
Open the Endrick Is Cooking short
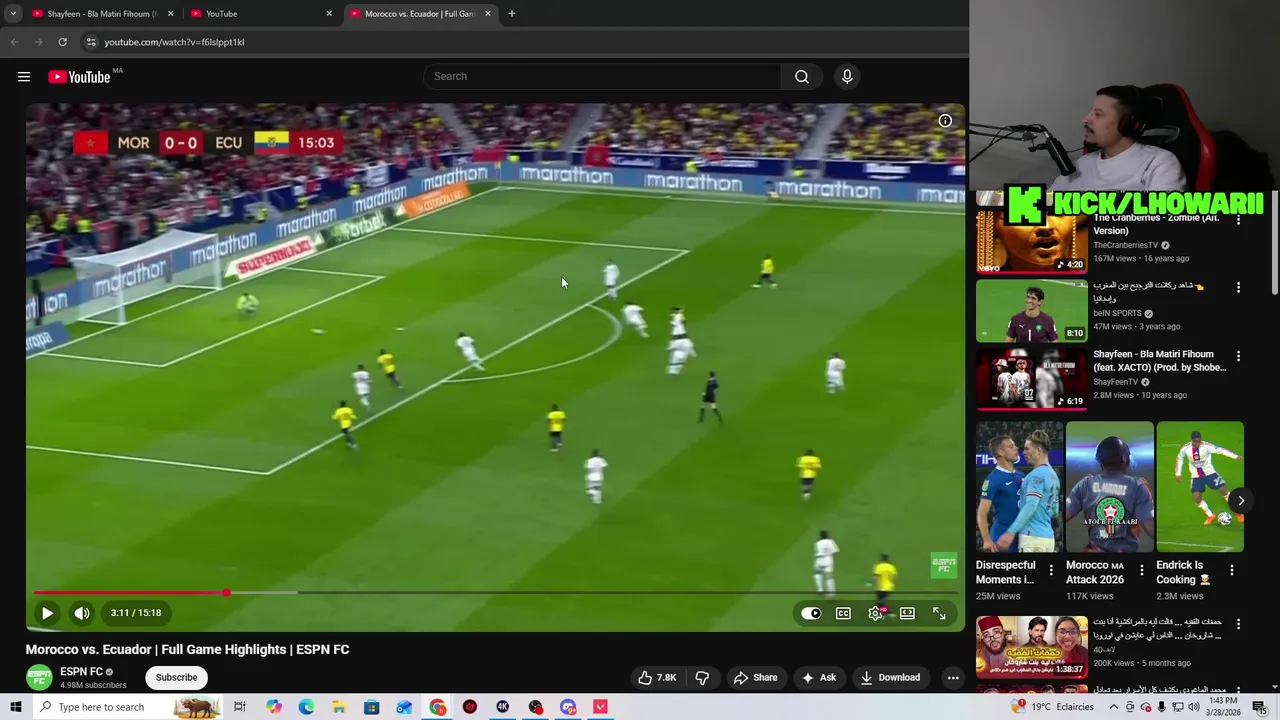point(1200,487)
